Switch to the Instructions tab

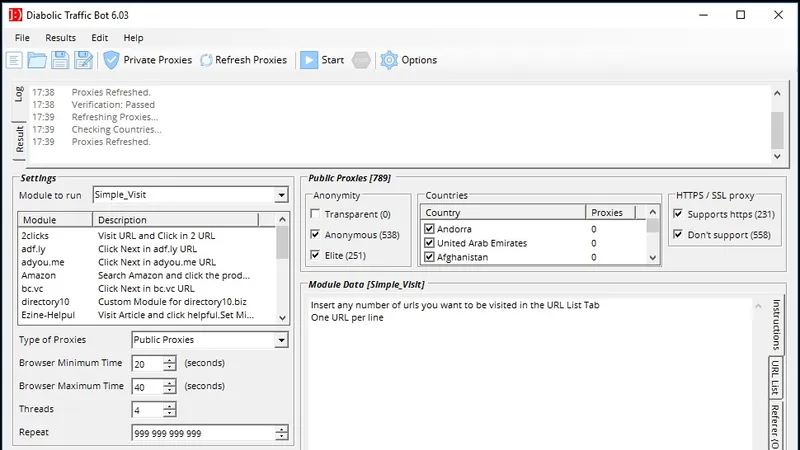[776, 324]
